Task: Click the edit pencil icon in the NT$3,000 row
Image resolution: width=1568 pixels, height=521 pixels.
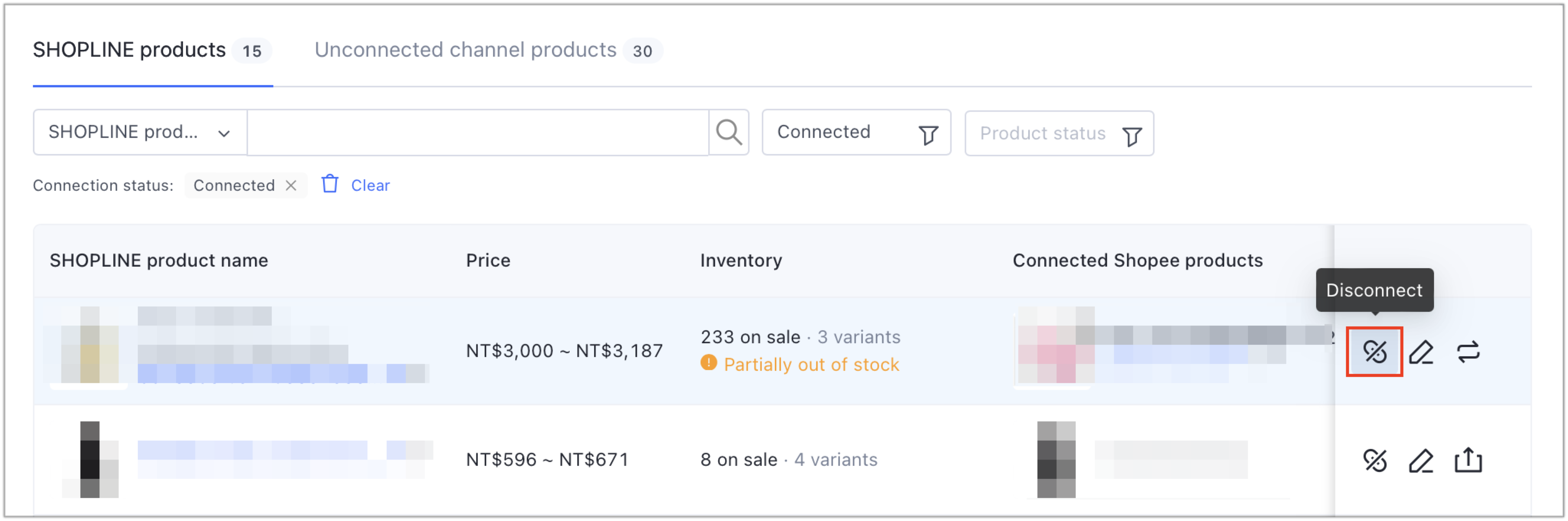Action: coord(1421,352)
